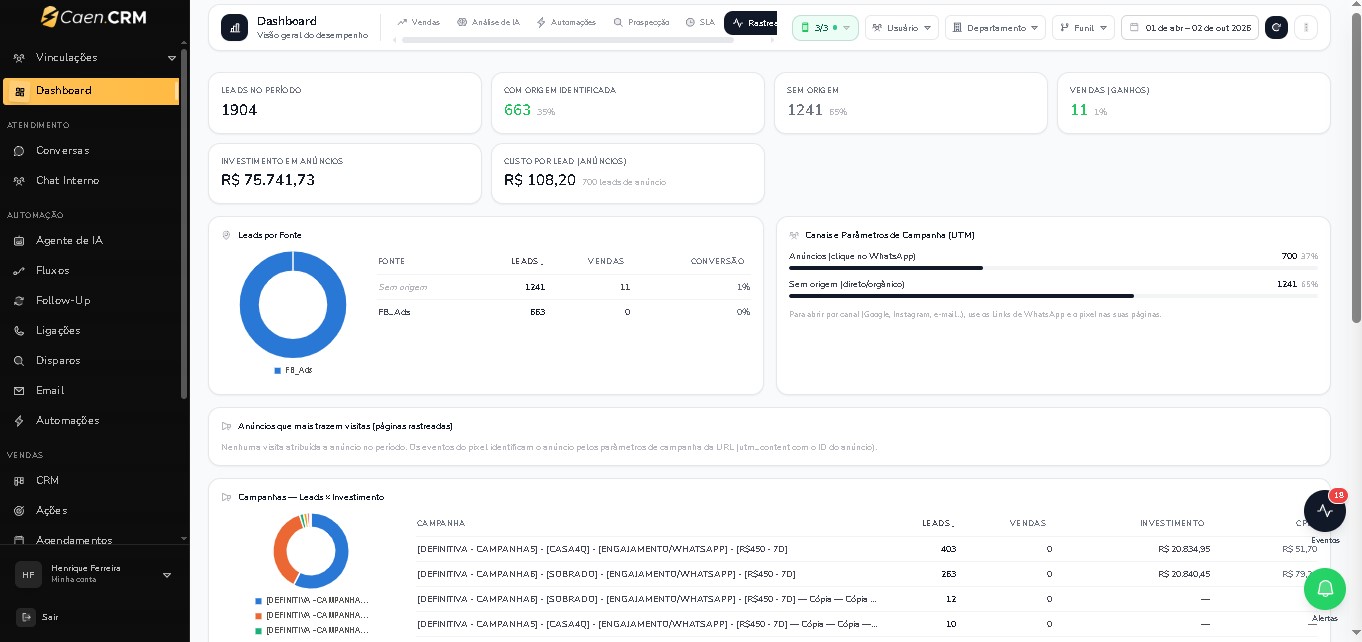This screenshot has height=642, width=1362.
Task: Click the Sair logout label
Action: 50,618
